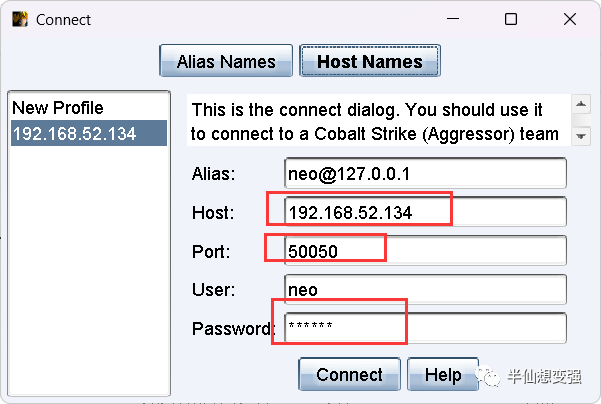Select the 192.168.52.134 profile entry
Image resolution: width=601 pixels, height=404 pixels.
click(x=89, y=133)
